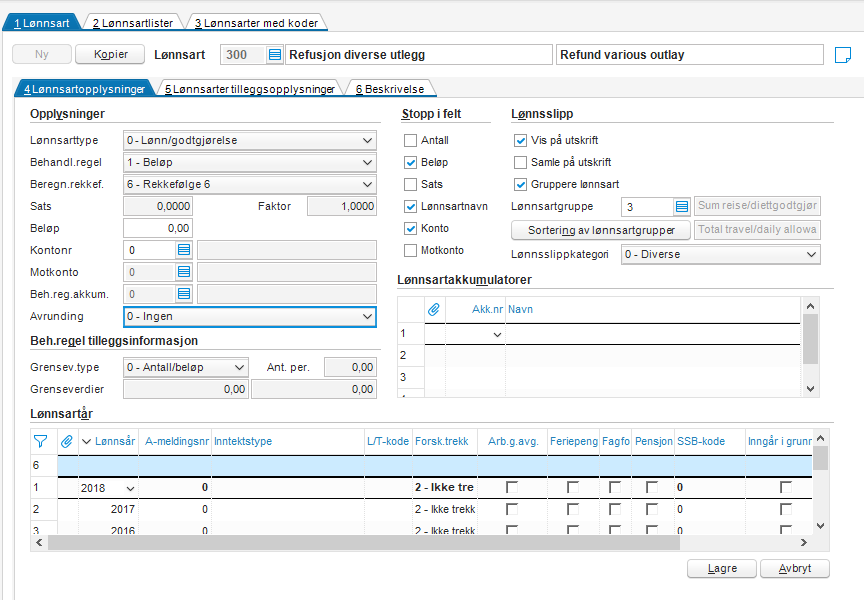
Task: Open Lønnsarter med koder tab
Action: pos(257,23)
